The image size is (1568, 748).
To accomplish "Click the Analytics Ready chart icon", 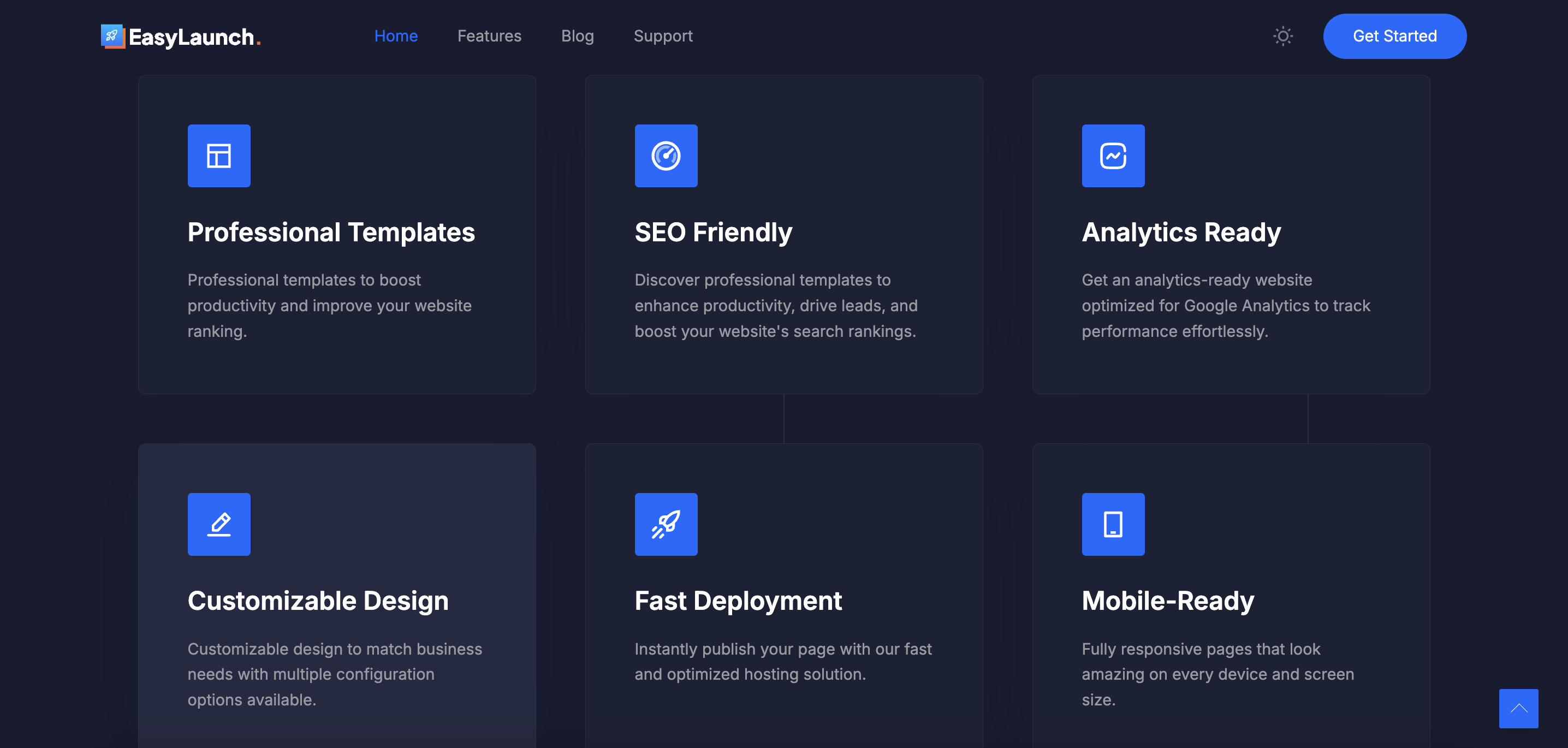I will click(1113, 156).
